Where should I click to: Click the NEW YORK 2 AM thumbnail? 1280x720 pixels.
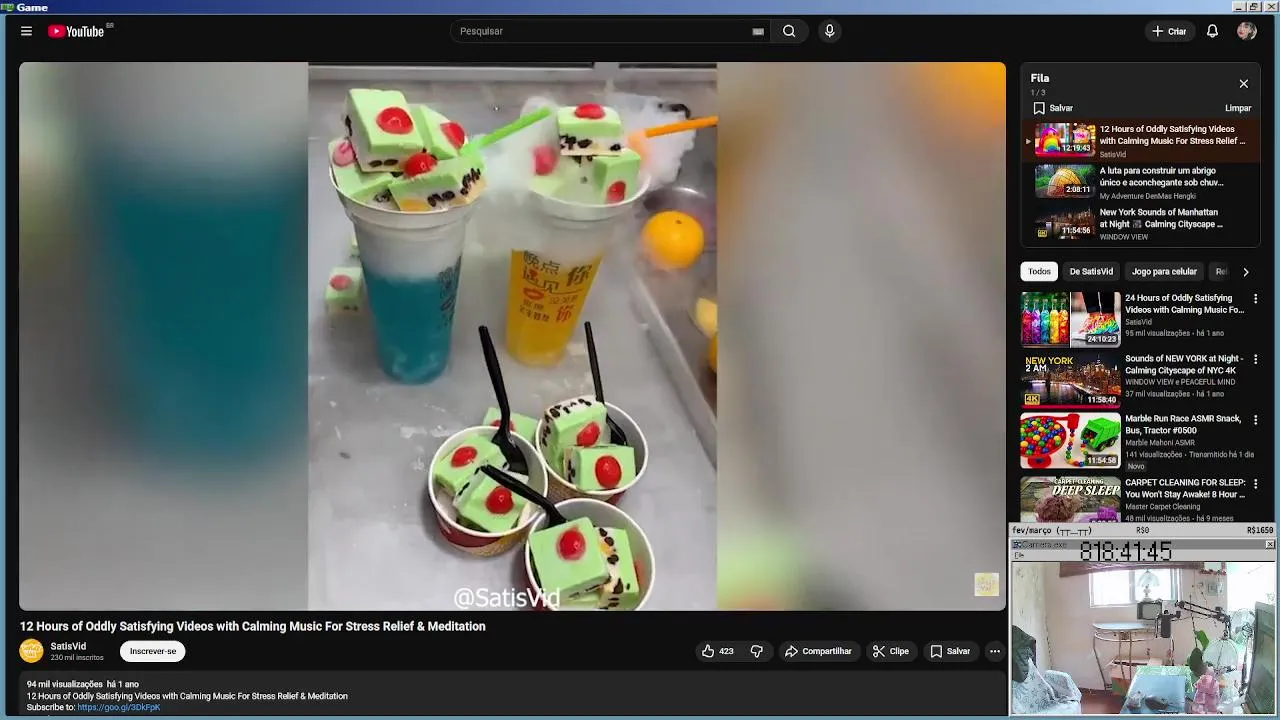point(1070,379)
